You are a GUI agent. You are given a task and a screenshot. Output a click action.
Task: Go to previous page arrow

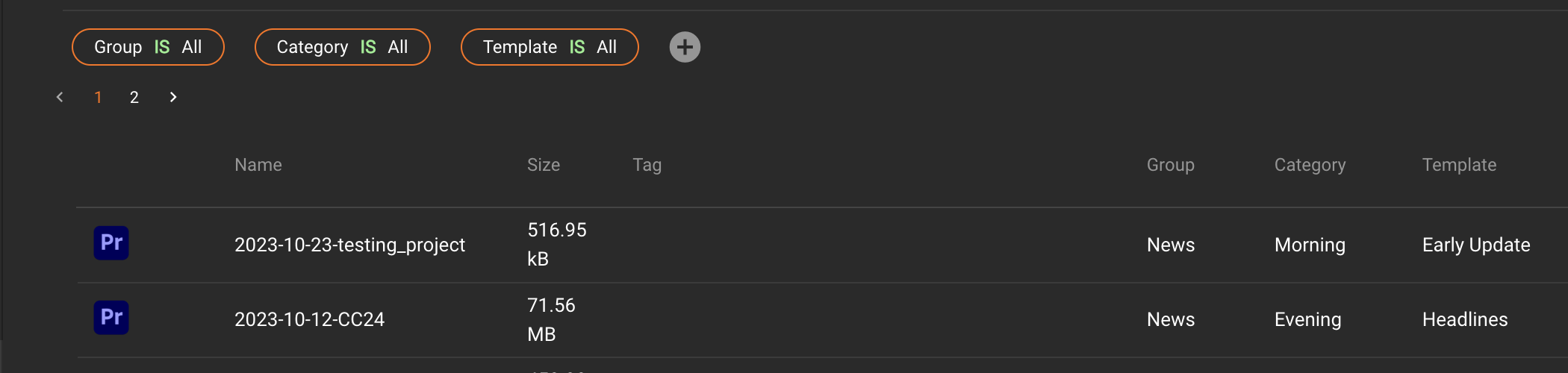click(x=60, y=97)
